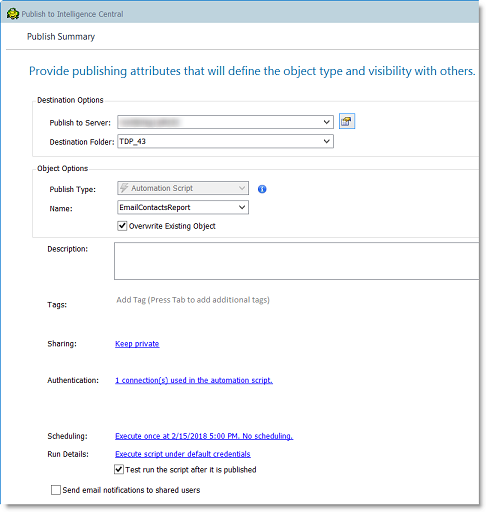Toggle the Overwrite Existing Object checkbox
Viewport: 486px width, 512px height.
coord(122,226)
